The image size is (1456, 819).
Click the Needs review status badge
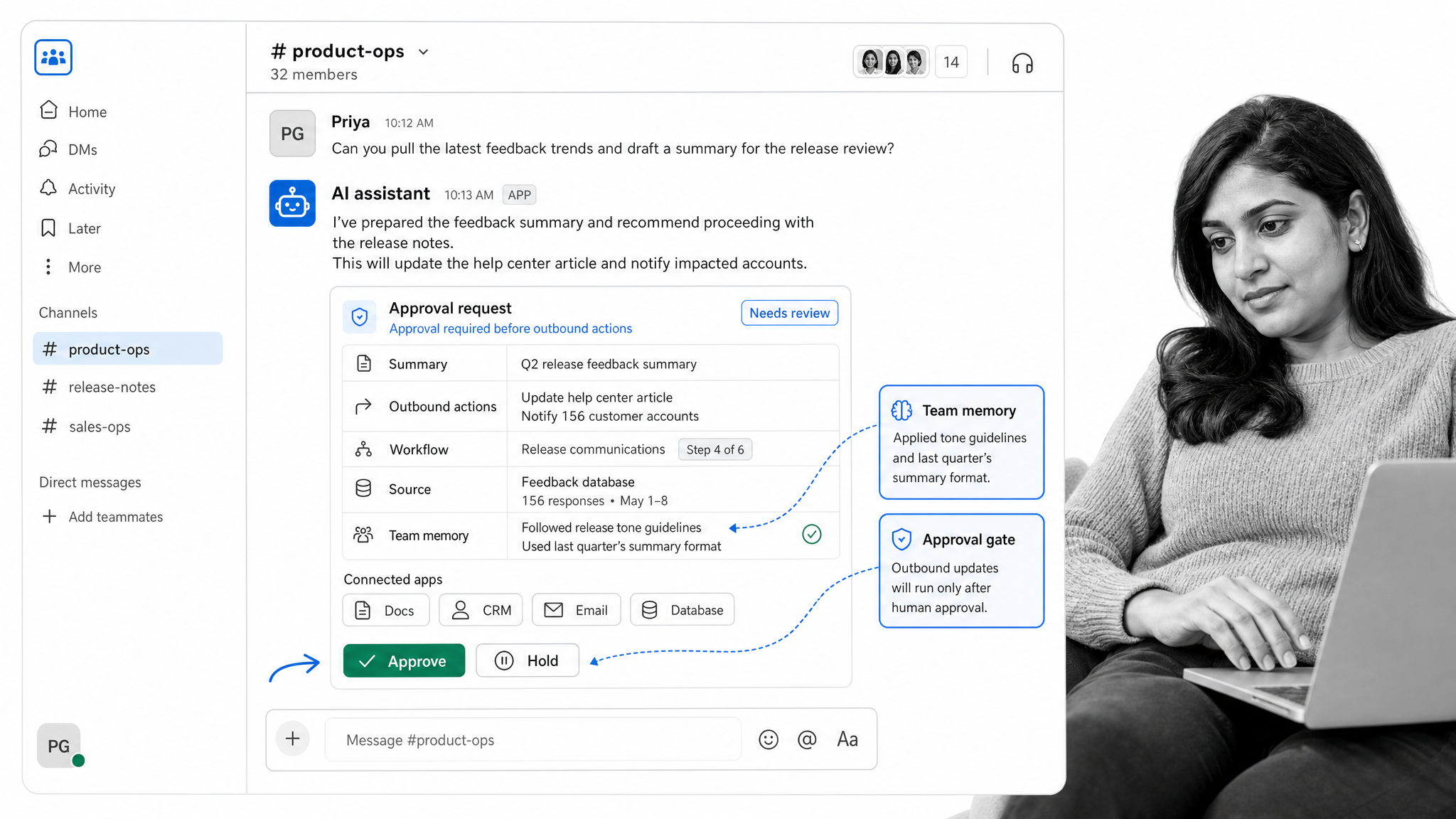click(x=789, y=313)
